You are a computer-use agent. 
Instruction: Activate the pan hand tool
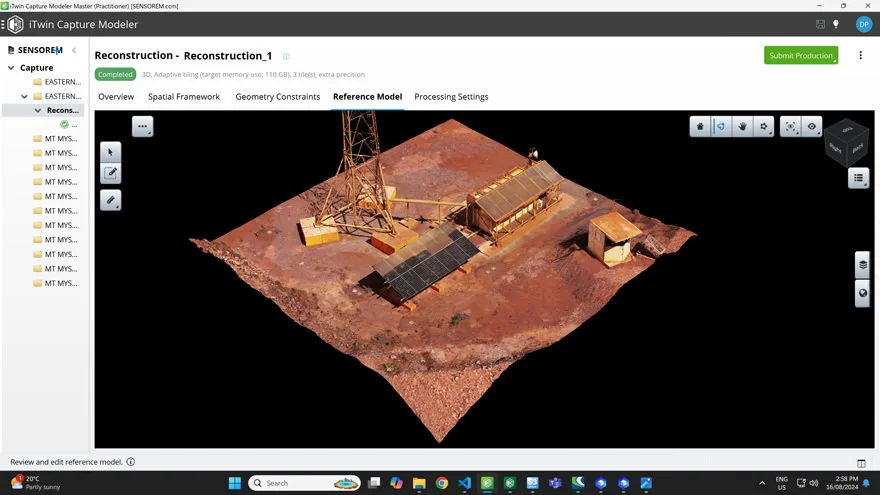pos(743,127)
